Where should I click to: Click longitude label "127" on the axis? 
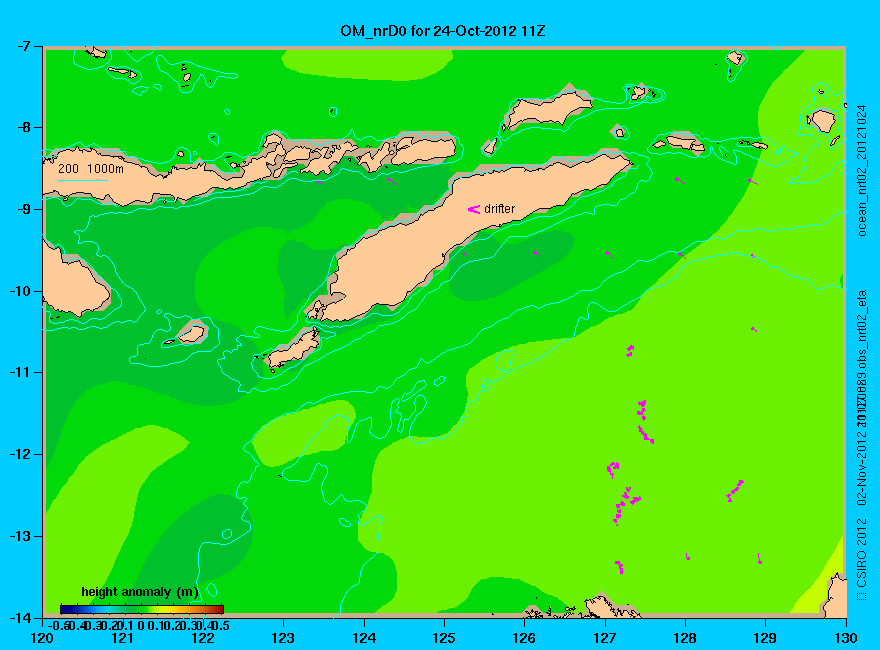[x=604, y=638]
